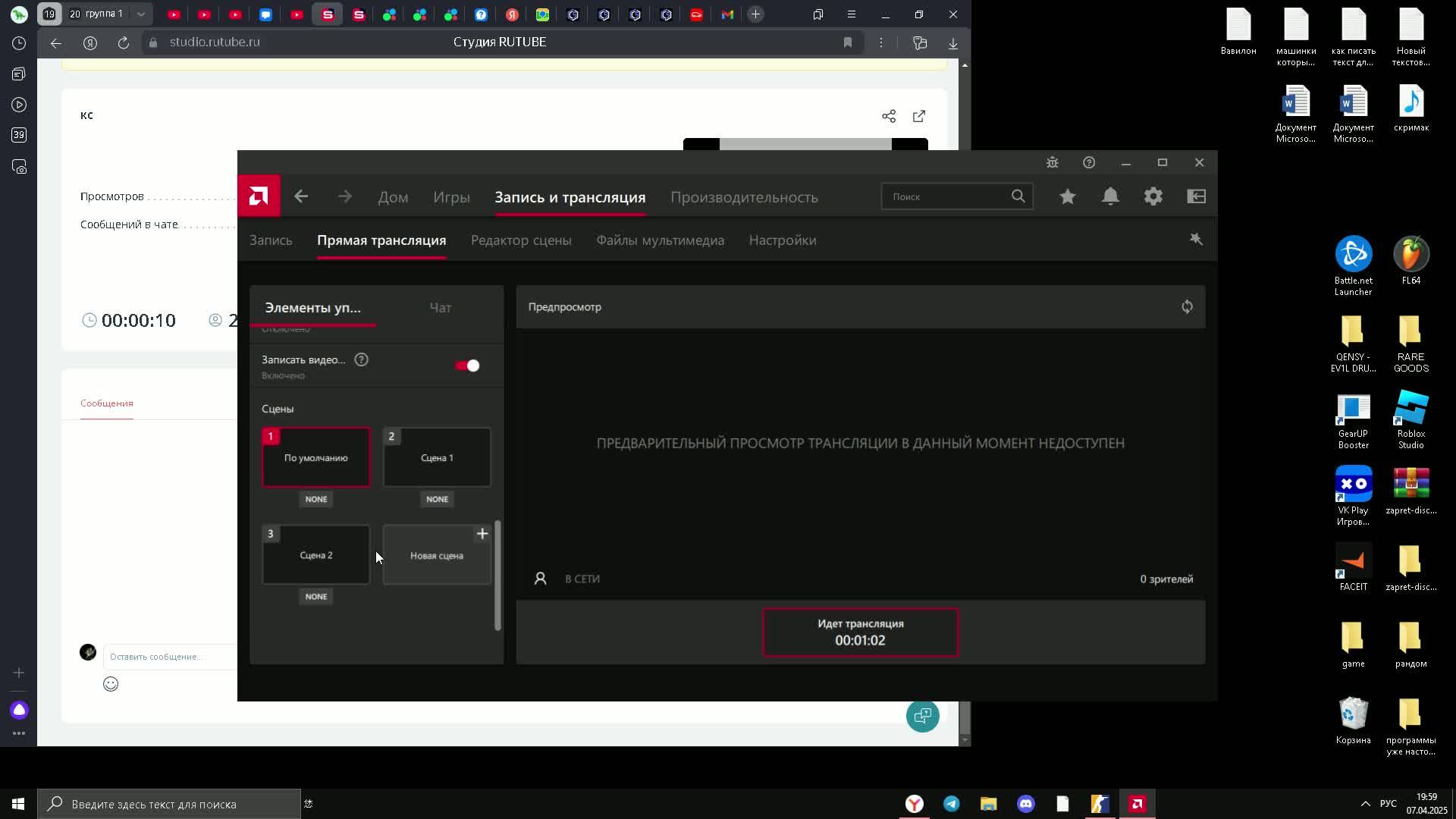Switch to the Чат panel tab

click(x=440, y=308)
